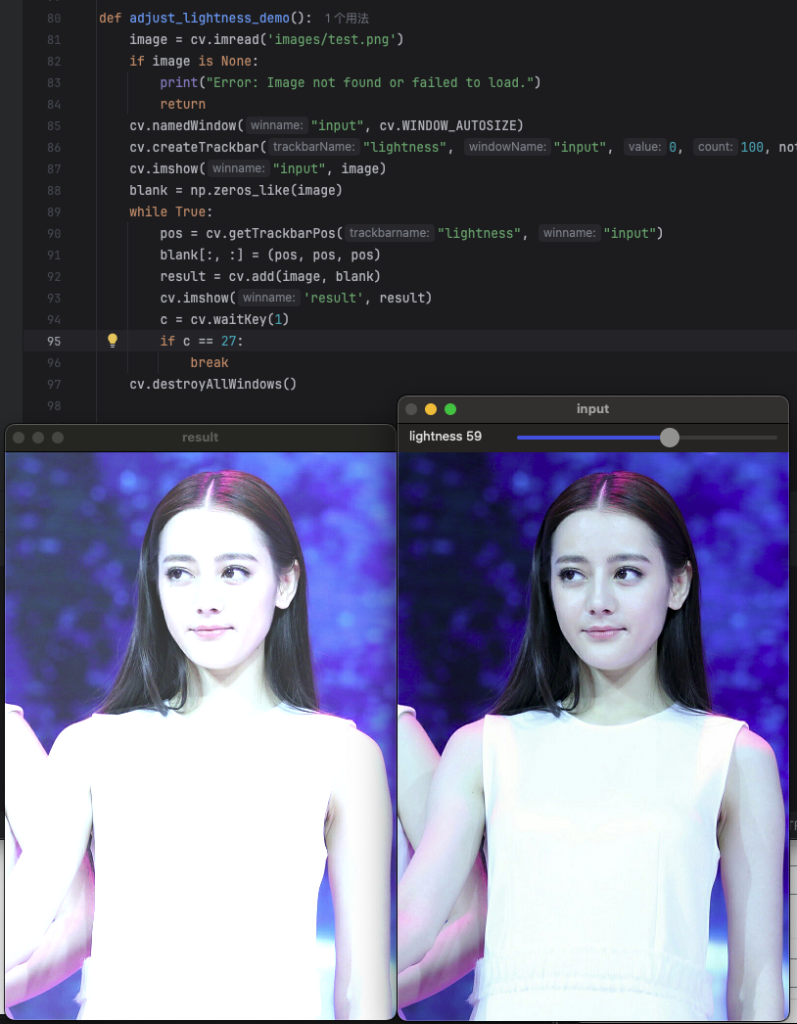Click the "value:" parameter hint

(x=645, y=147)
